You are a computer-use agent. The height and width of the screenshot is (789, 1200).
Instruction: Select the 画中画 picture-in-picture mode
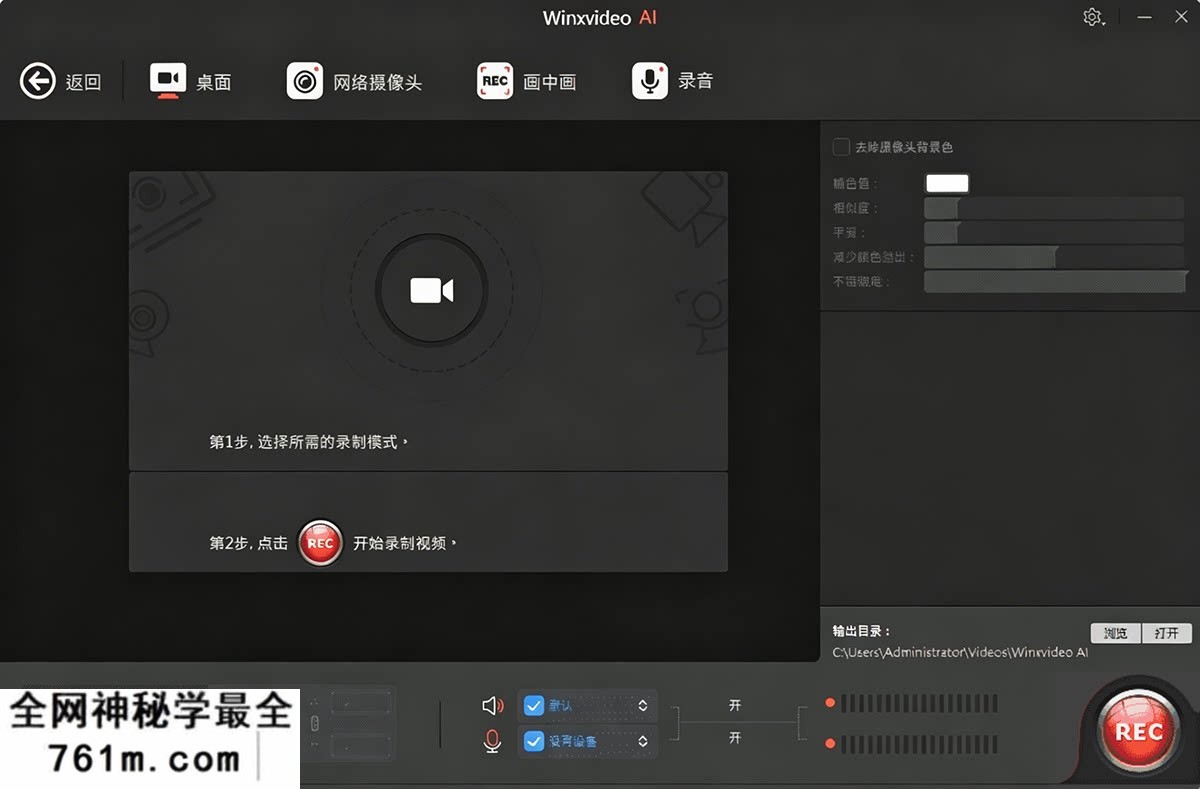click(526, 81)
